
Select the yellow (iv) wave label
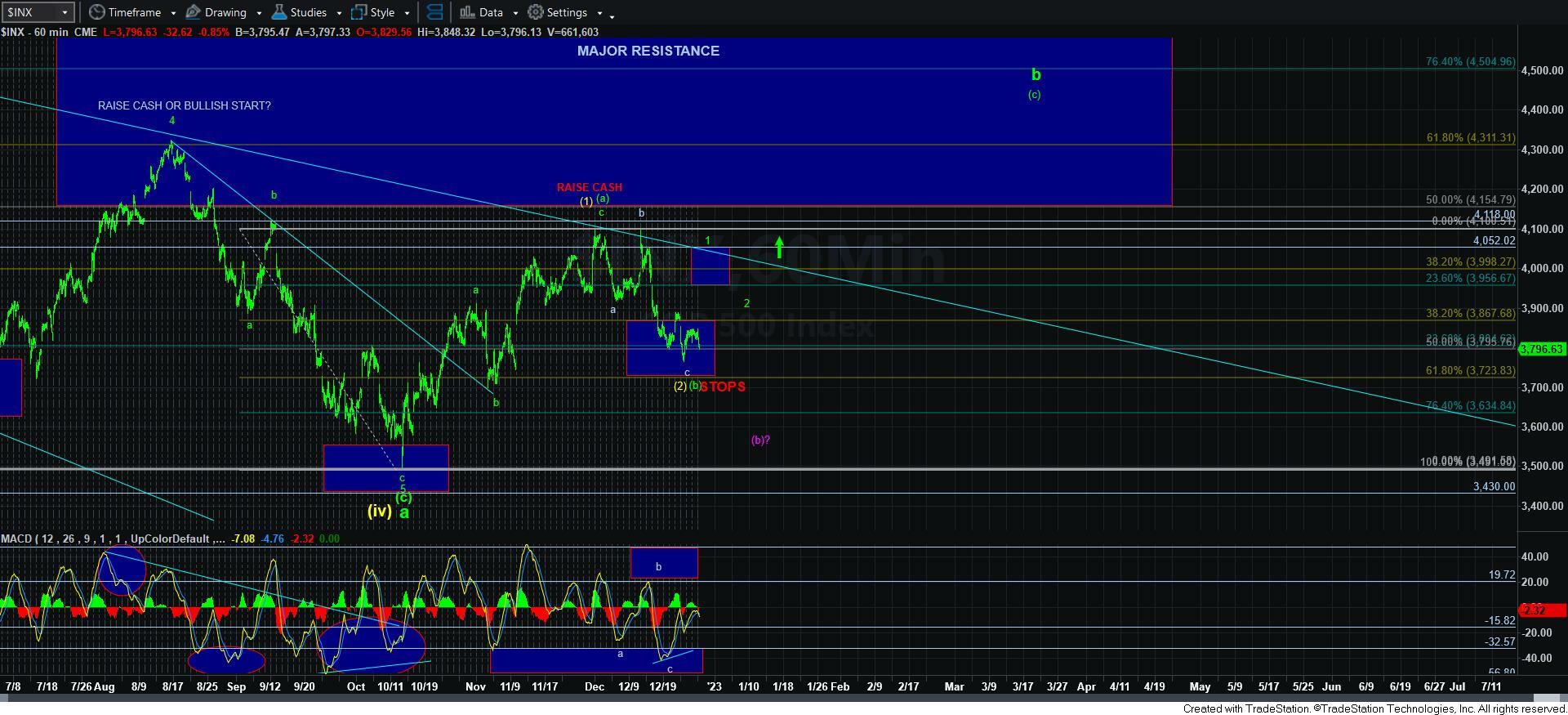click(x=380, y=511)
